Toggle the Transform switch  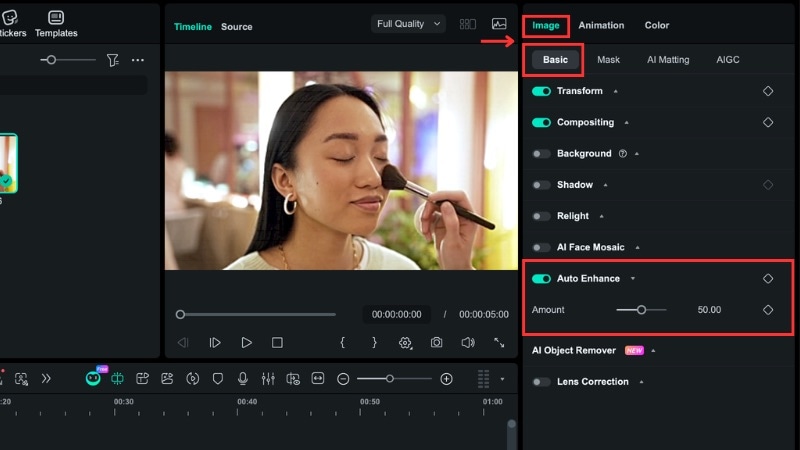pyautogui.click(x=541, y=91)
